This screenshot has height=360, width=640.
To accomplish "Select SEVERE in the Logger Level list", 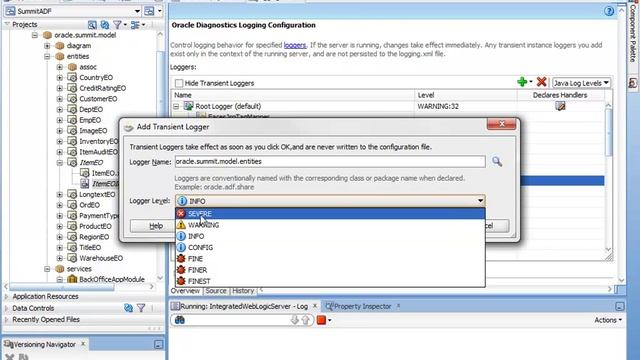I will click(x=330, y=213).
